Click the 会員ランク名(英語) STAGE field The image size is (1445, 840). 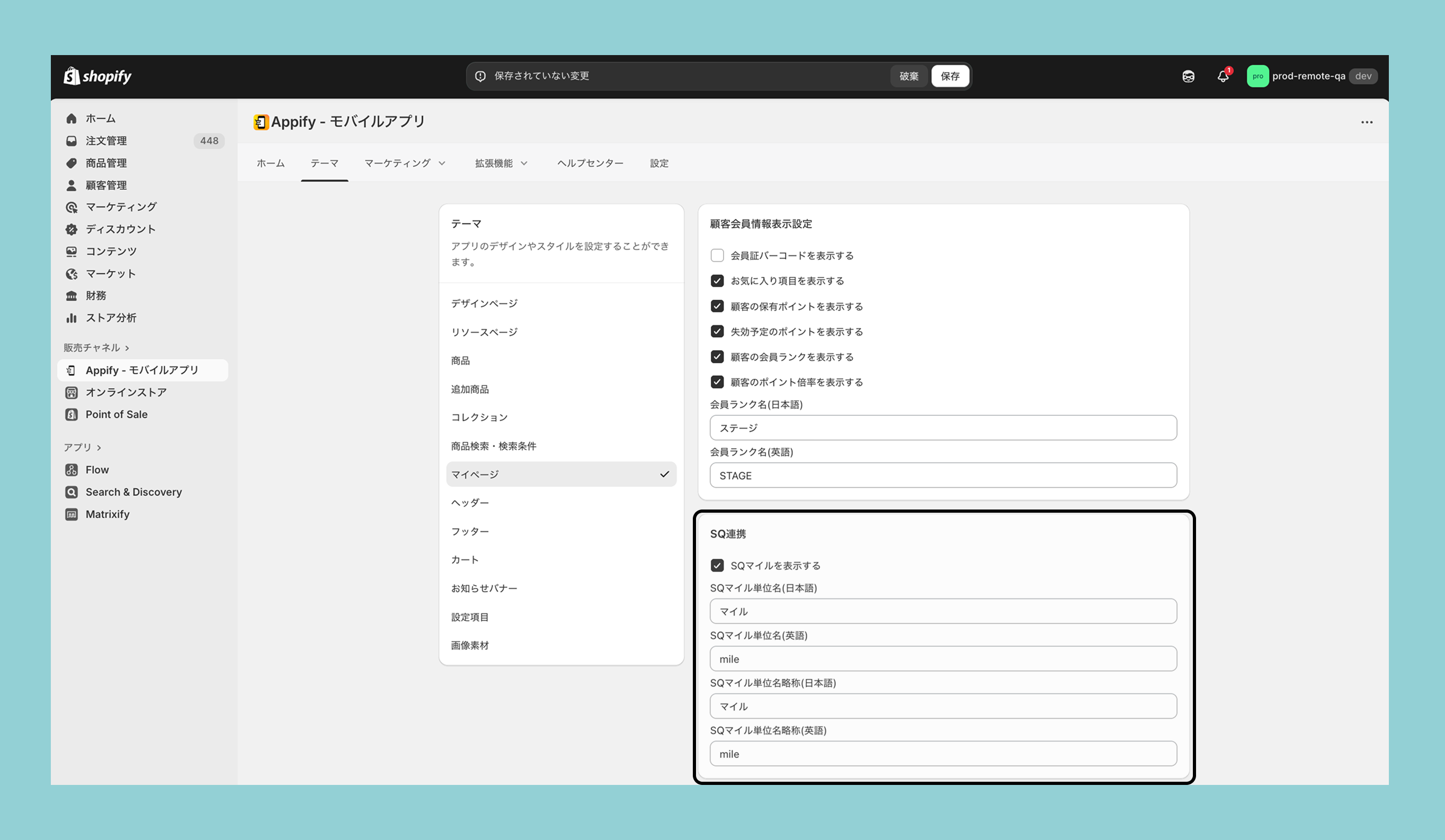point(943,475)
